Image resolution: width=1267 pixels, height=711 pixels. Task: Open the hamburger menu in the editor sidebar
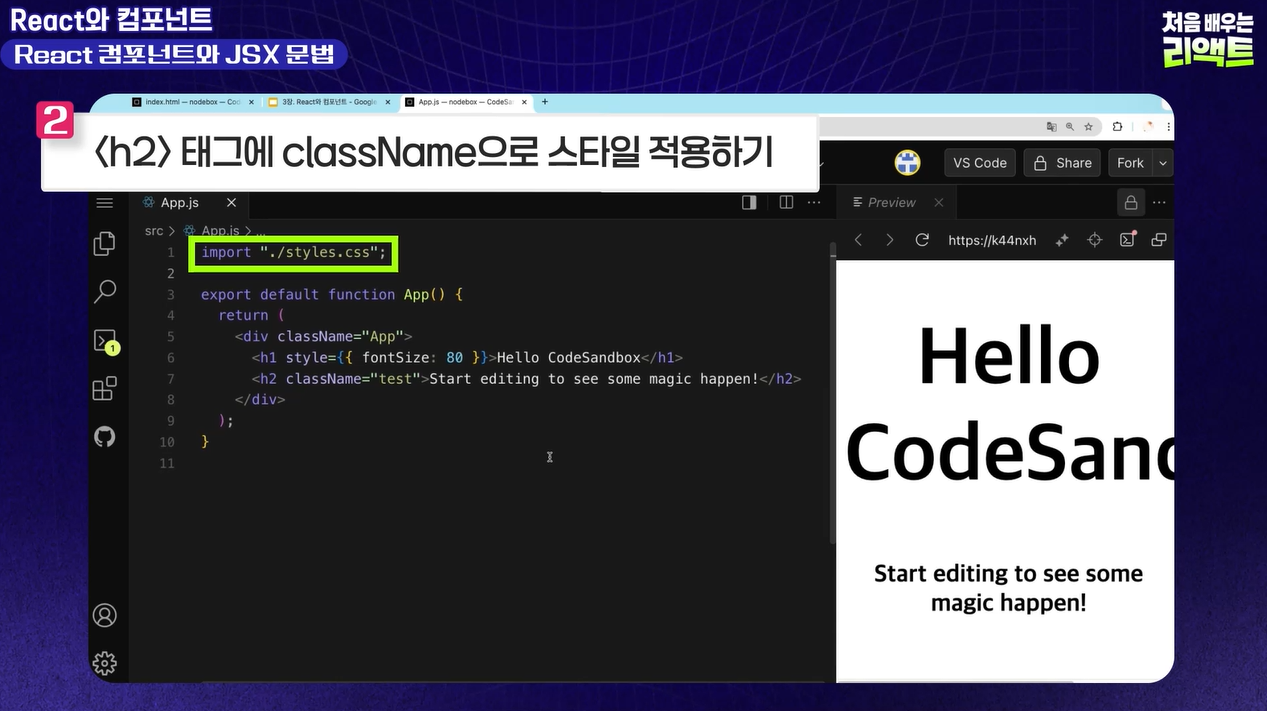105,203
